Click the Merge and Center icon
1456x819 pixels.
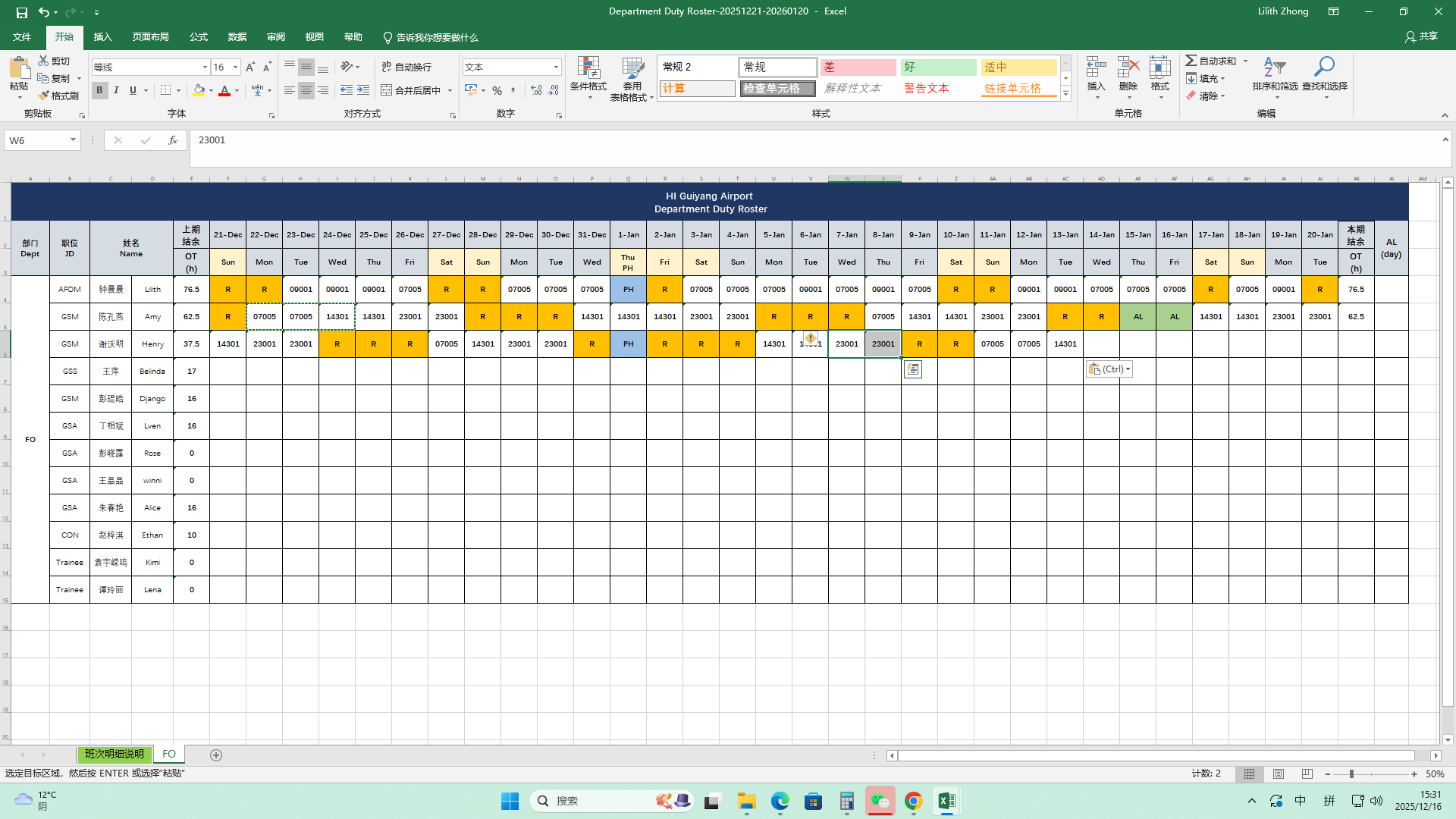click(387, 90)
